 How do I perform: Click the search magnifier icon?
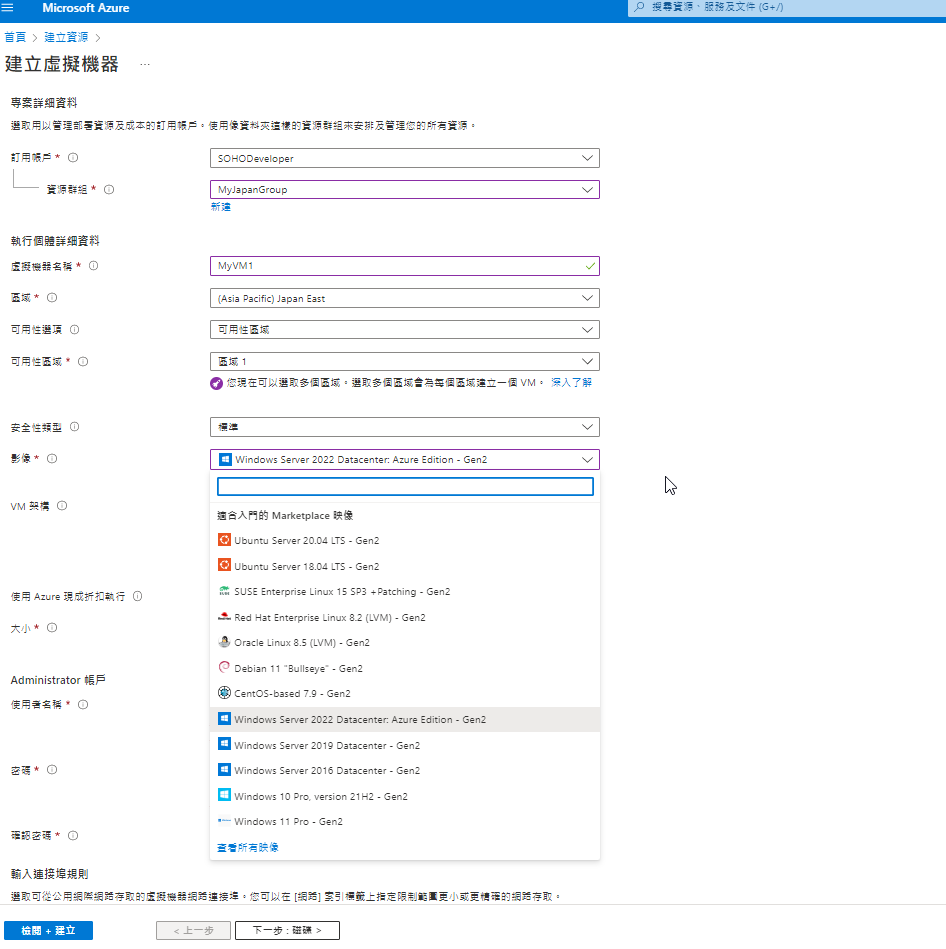coord(639,7)
